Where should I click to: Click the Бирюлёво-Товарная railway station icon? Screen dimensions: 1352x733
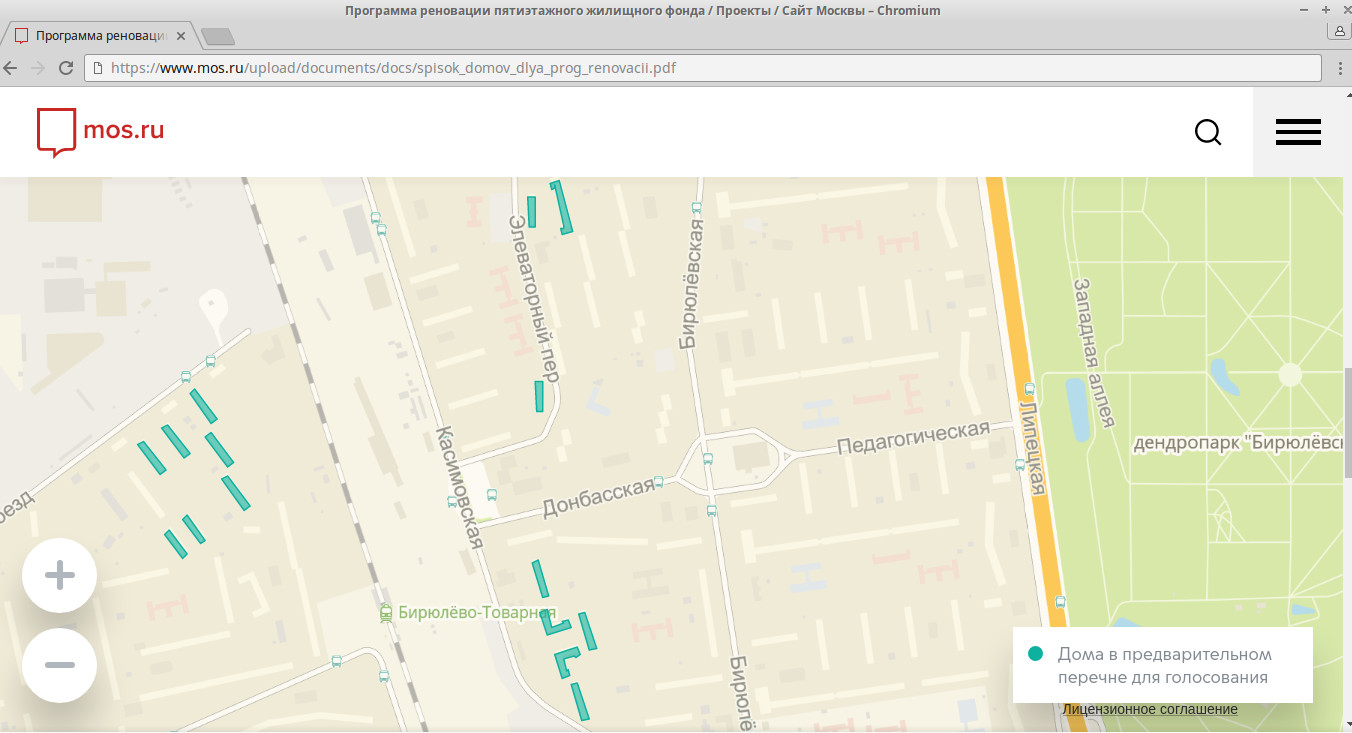[x=386, y=613]
